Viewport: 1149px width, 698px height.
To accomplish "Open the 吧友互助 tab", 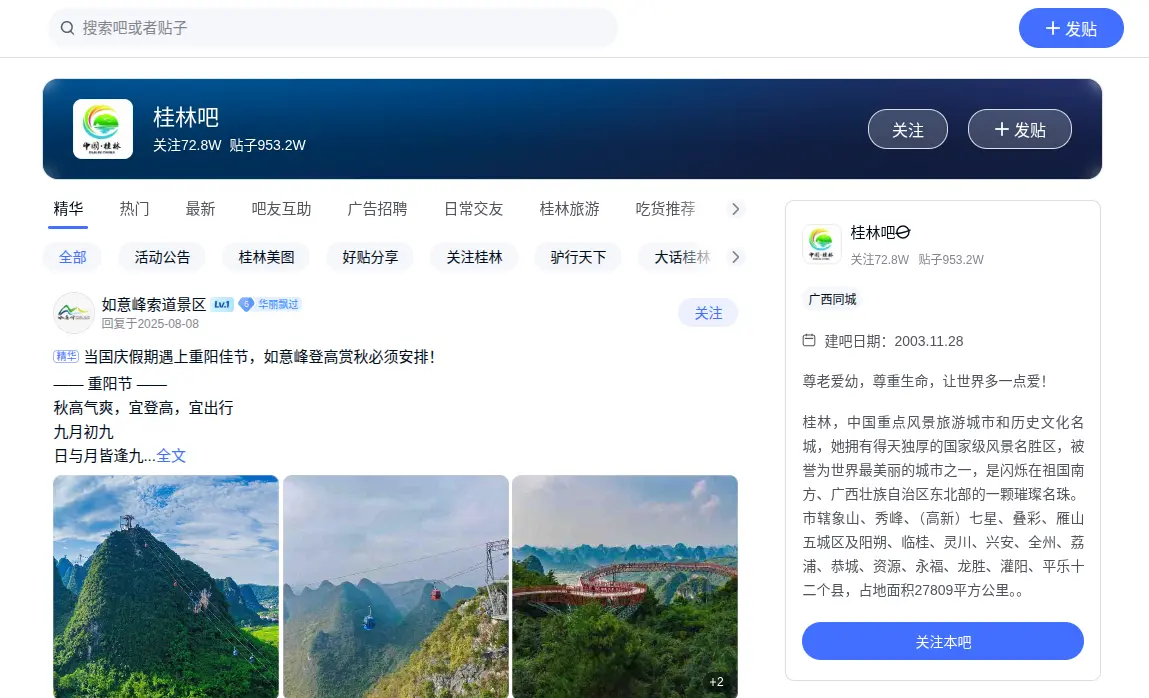I will (x=281, y=209).
